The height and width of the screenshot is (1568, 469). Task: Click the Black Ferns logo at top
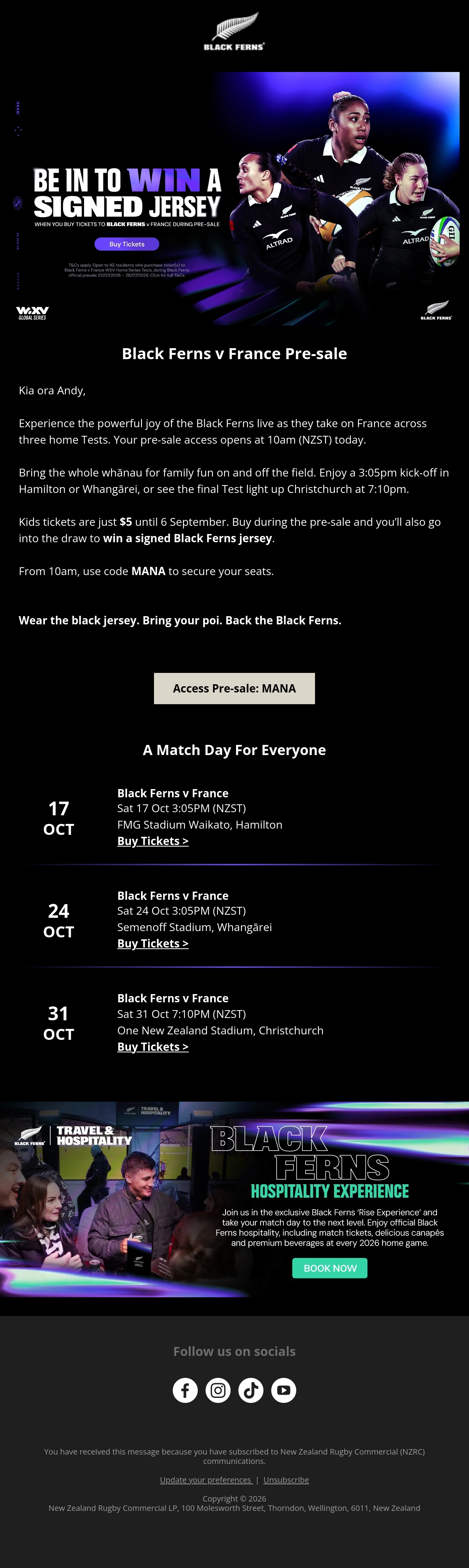tap(234, 31)
